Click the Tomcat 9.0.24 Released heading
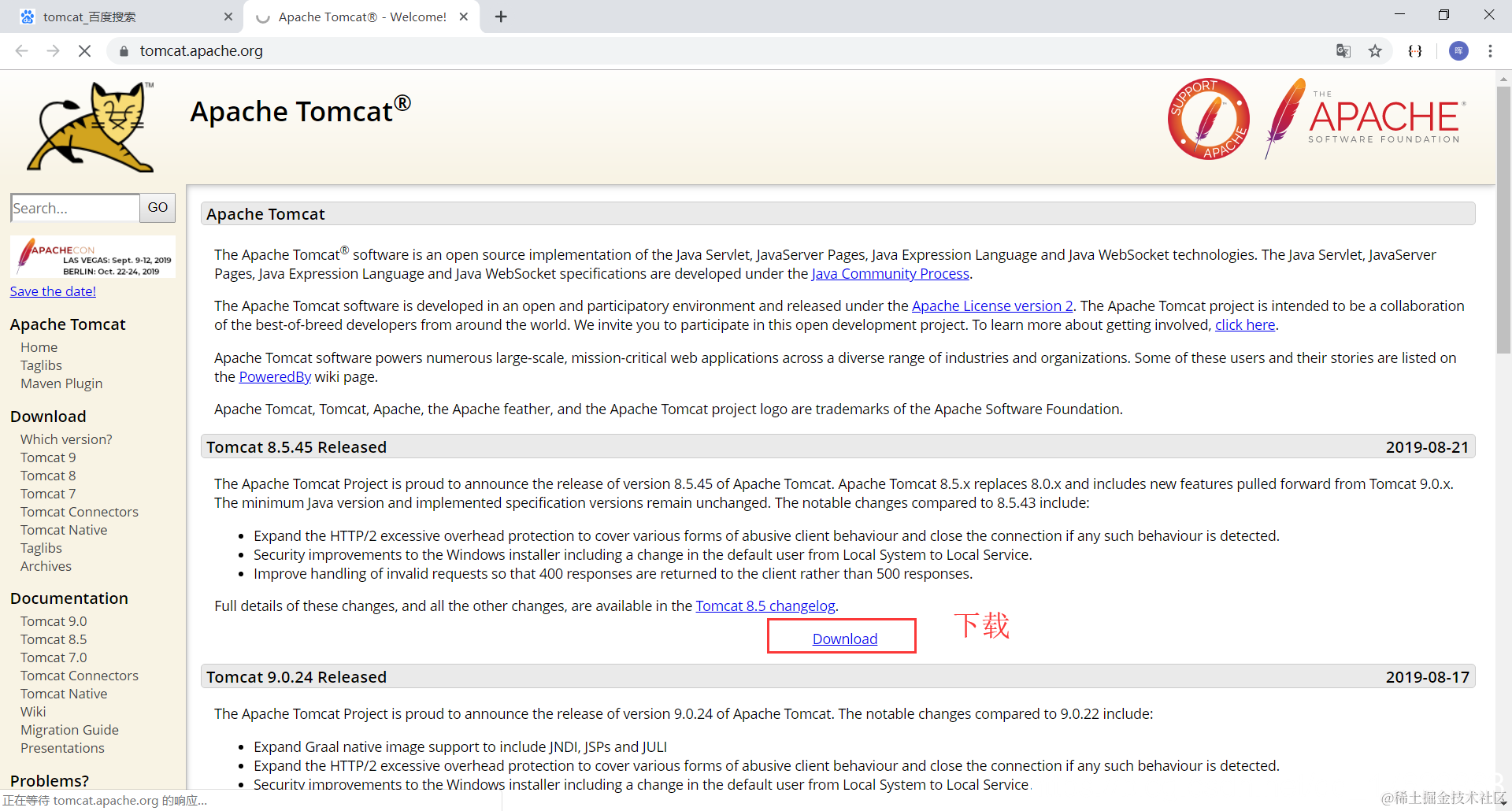 297,677
